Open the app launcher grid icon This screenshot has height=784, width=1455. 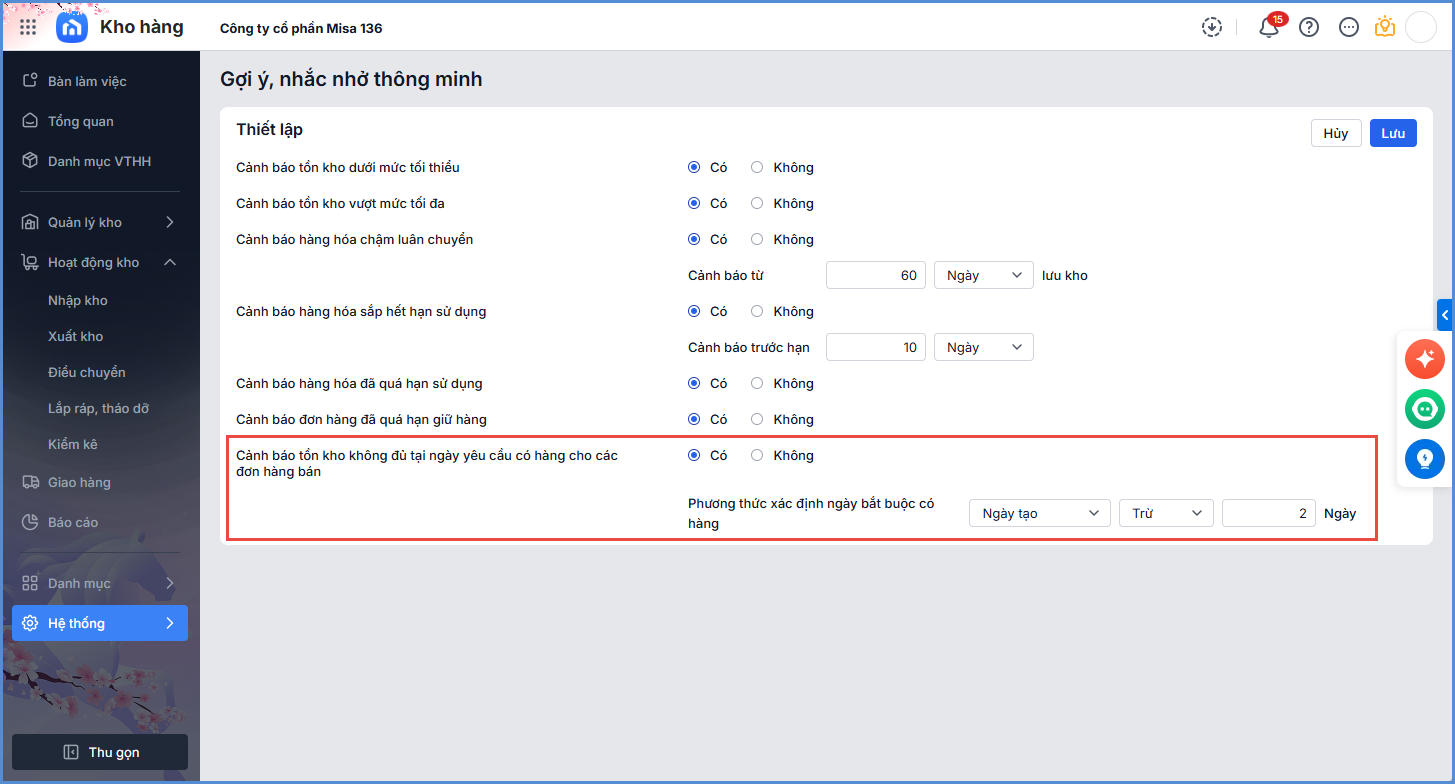28,27
